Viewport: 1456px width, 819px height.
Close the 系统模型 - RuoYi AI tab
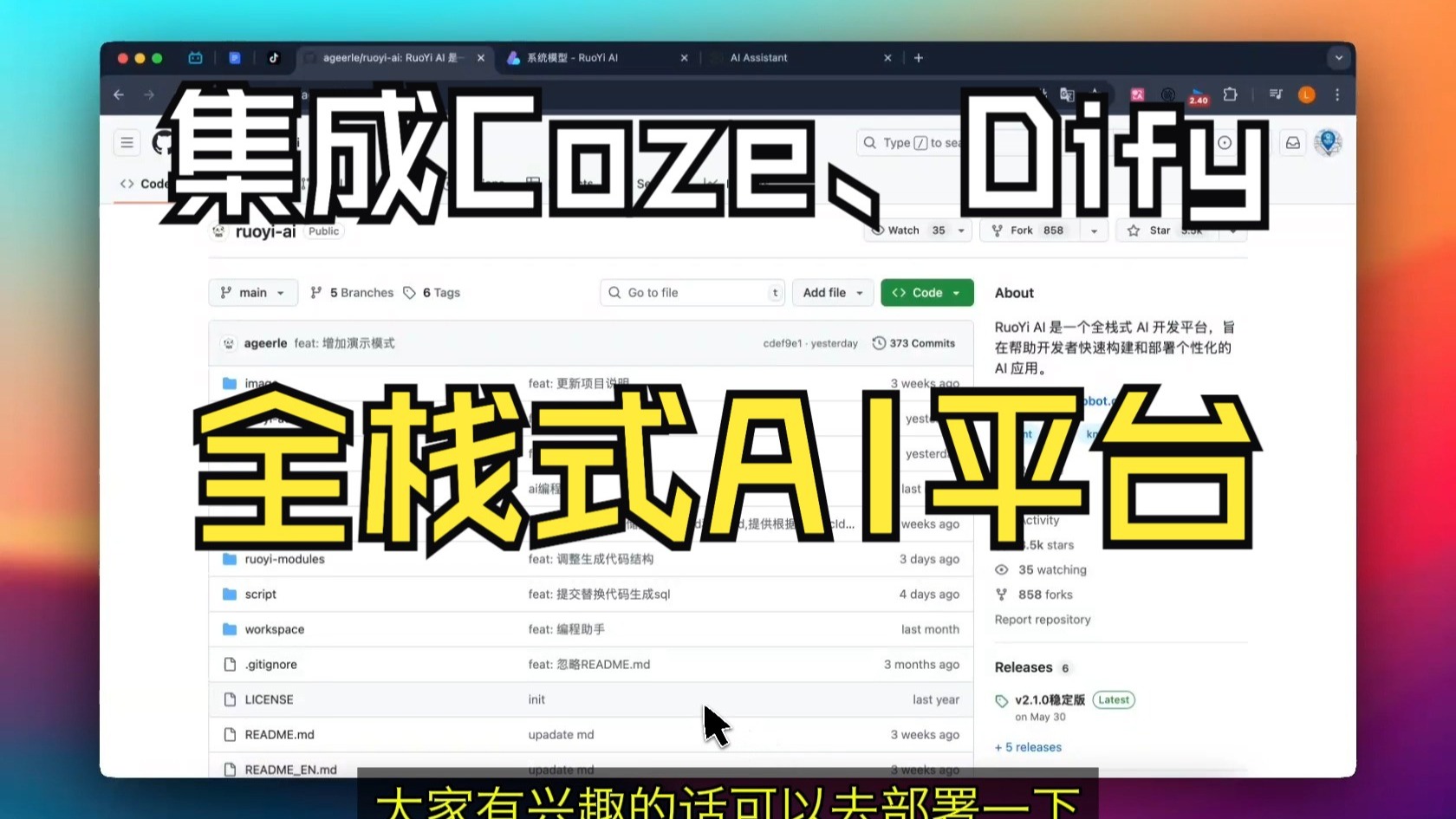pyautogui.click(x=685, y=58)
